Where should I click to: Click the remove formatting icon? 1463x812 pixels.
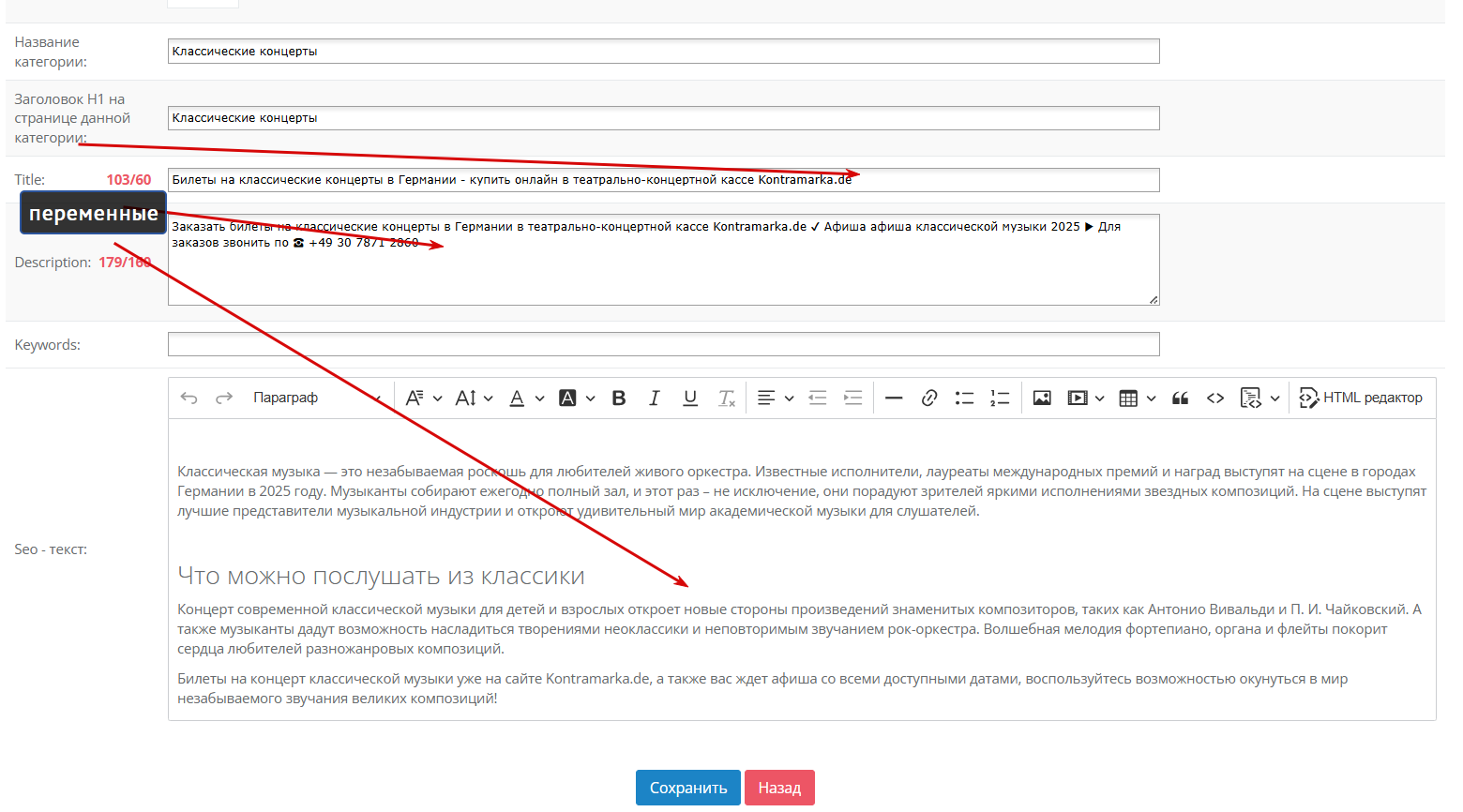pos(727,398)
